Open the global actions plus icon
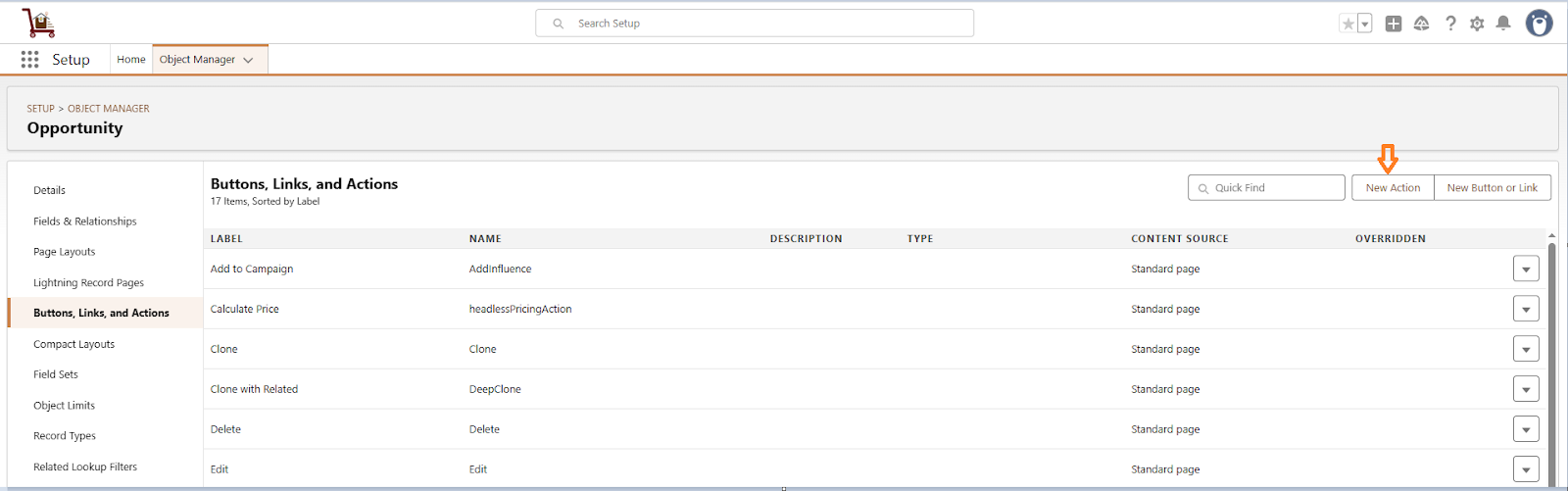Viewport: 1568px width, 491px height. (x=1393, y=24)
